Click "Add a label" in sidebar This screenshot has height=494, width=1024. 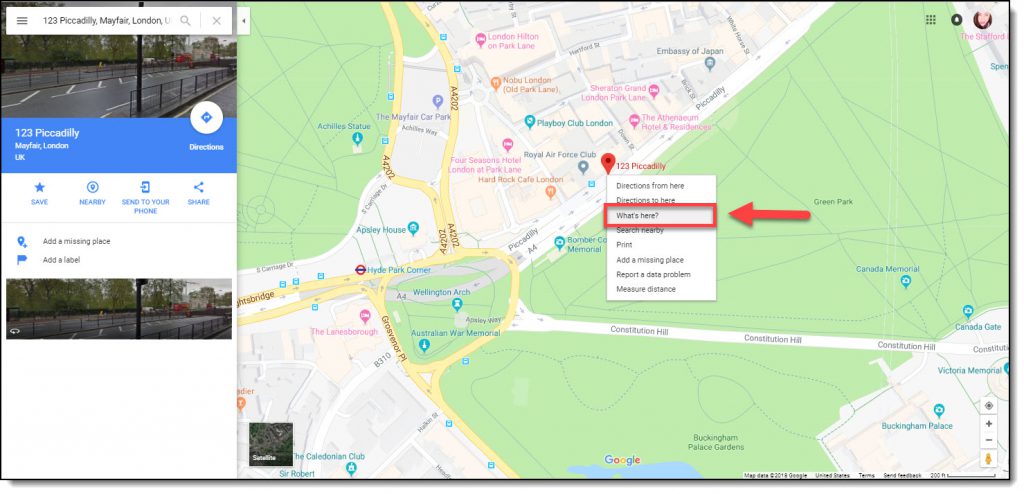[x=61, y=260]
